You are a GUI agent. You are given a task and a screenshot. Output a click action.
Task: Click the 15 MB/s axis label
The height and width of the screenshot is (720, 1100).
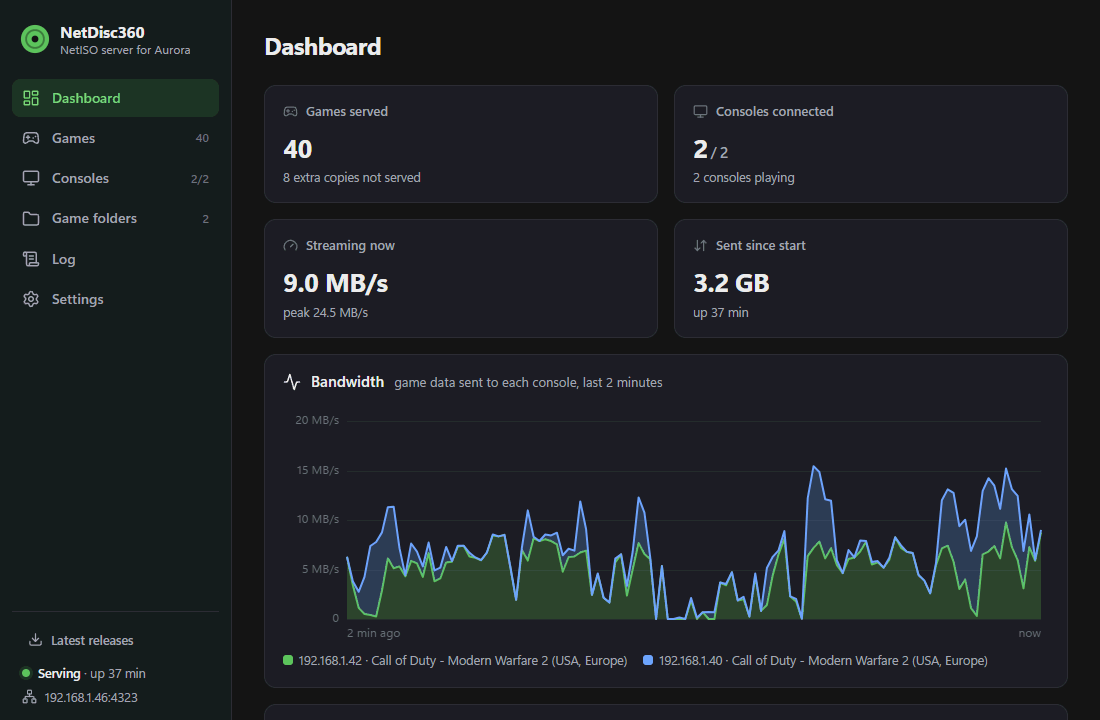click(x=317, y=469)
